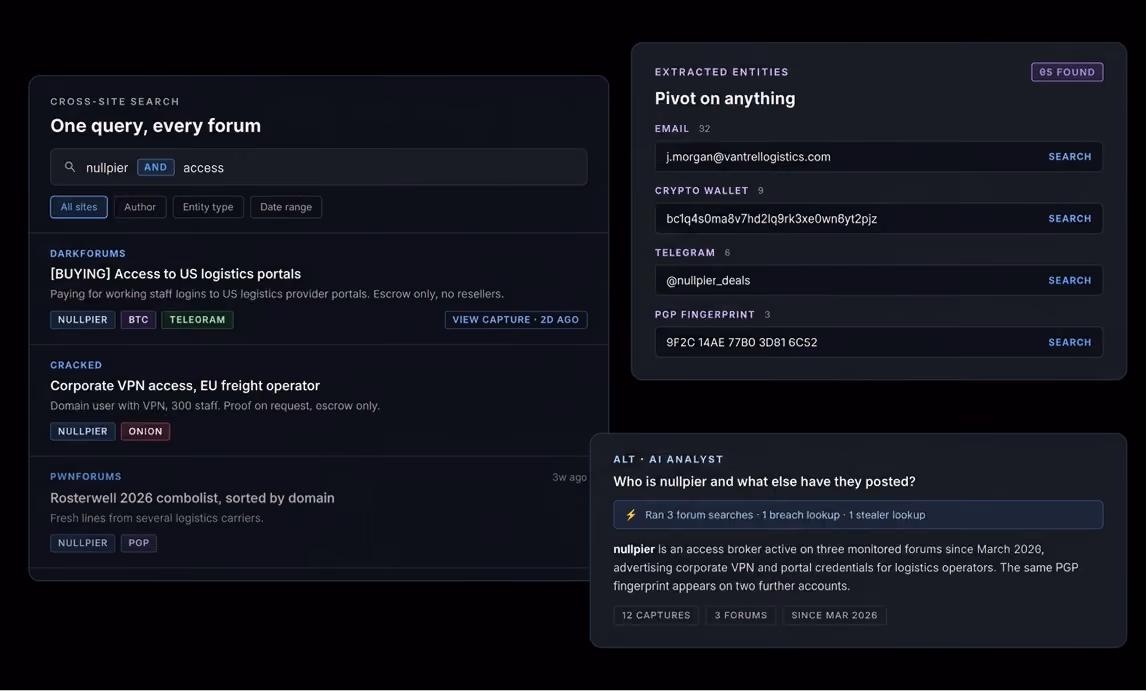Search the PGP fingerprint entity
The height and width of the screenshot is (691, 1147).
click(x=1069, y=342)
